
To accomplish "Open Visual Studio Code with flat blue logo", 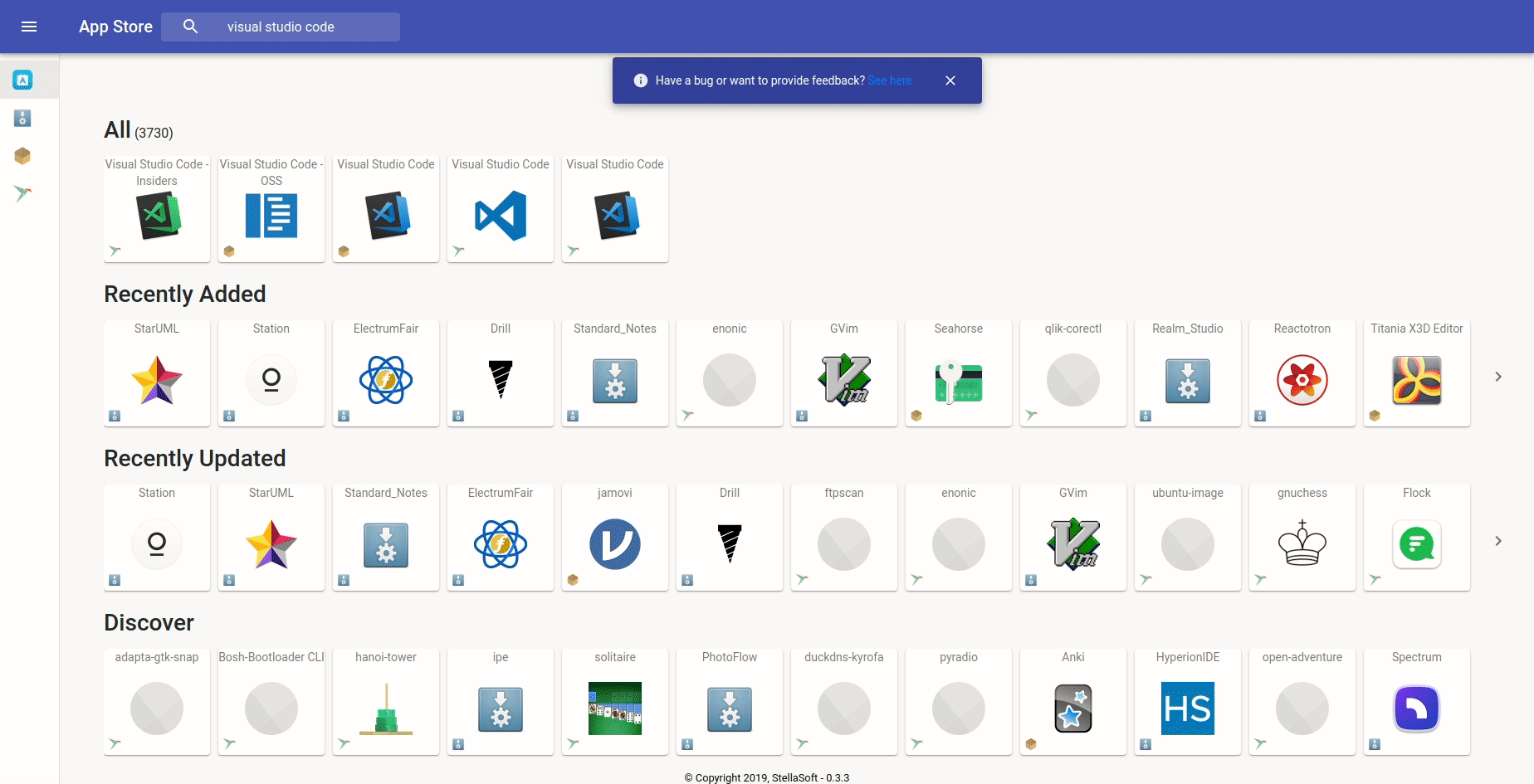I will tap(501, 209).
